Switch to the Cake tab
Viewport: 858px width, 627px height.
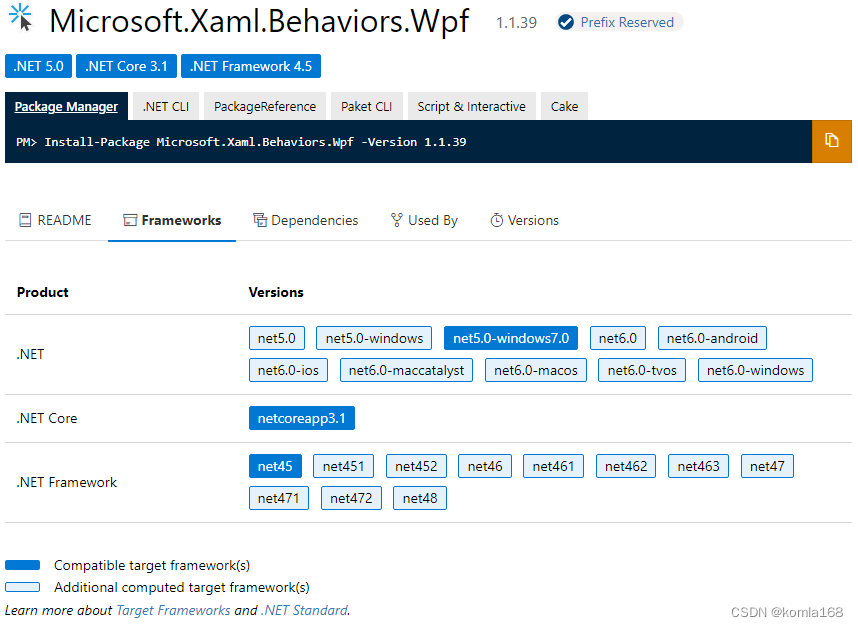(x=564, y=106)
